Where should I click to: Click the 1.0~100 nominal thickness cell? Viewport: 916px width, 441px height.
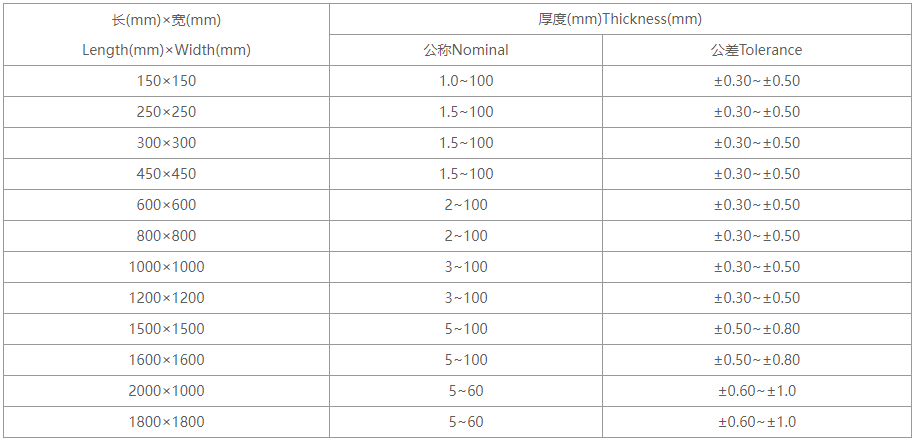pyautogui.click(x=466, y=81)
